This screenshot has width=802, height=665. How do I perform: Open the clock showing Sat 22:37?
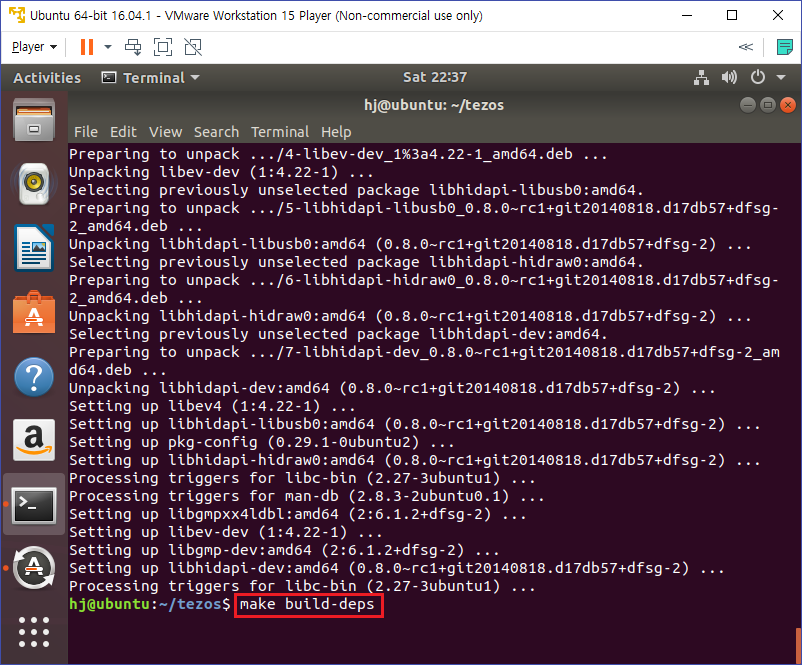[435, 77]
